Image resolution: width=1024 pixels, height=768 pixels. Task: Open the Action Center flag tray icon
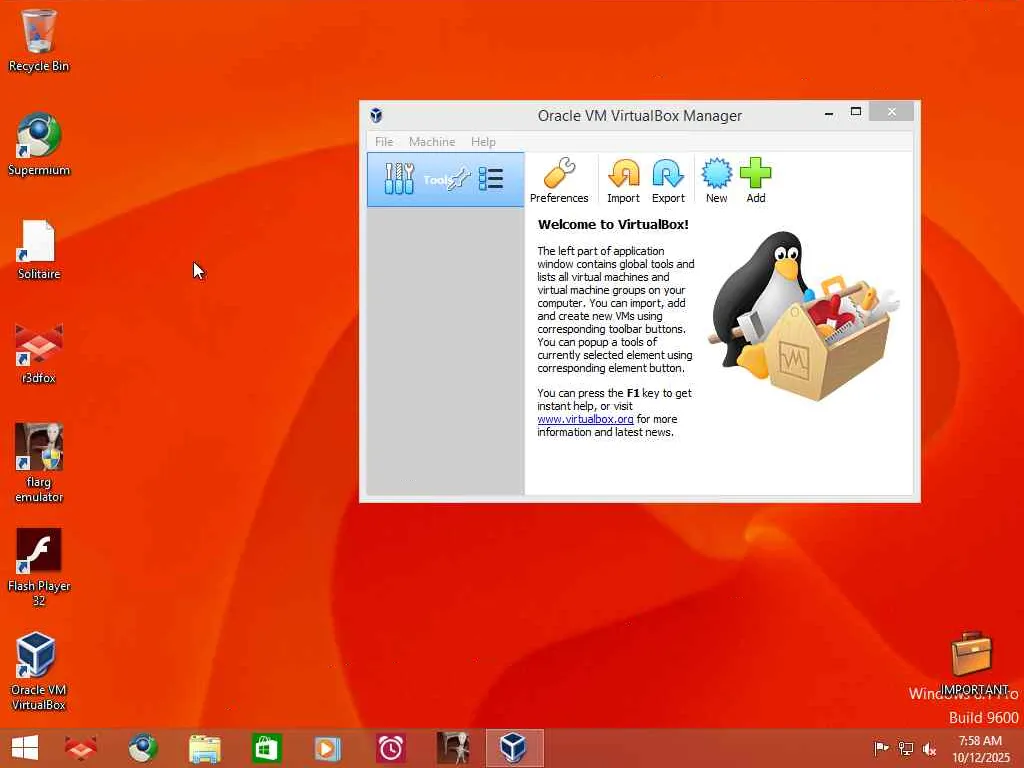click(881, 748)
